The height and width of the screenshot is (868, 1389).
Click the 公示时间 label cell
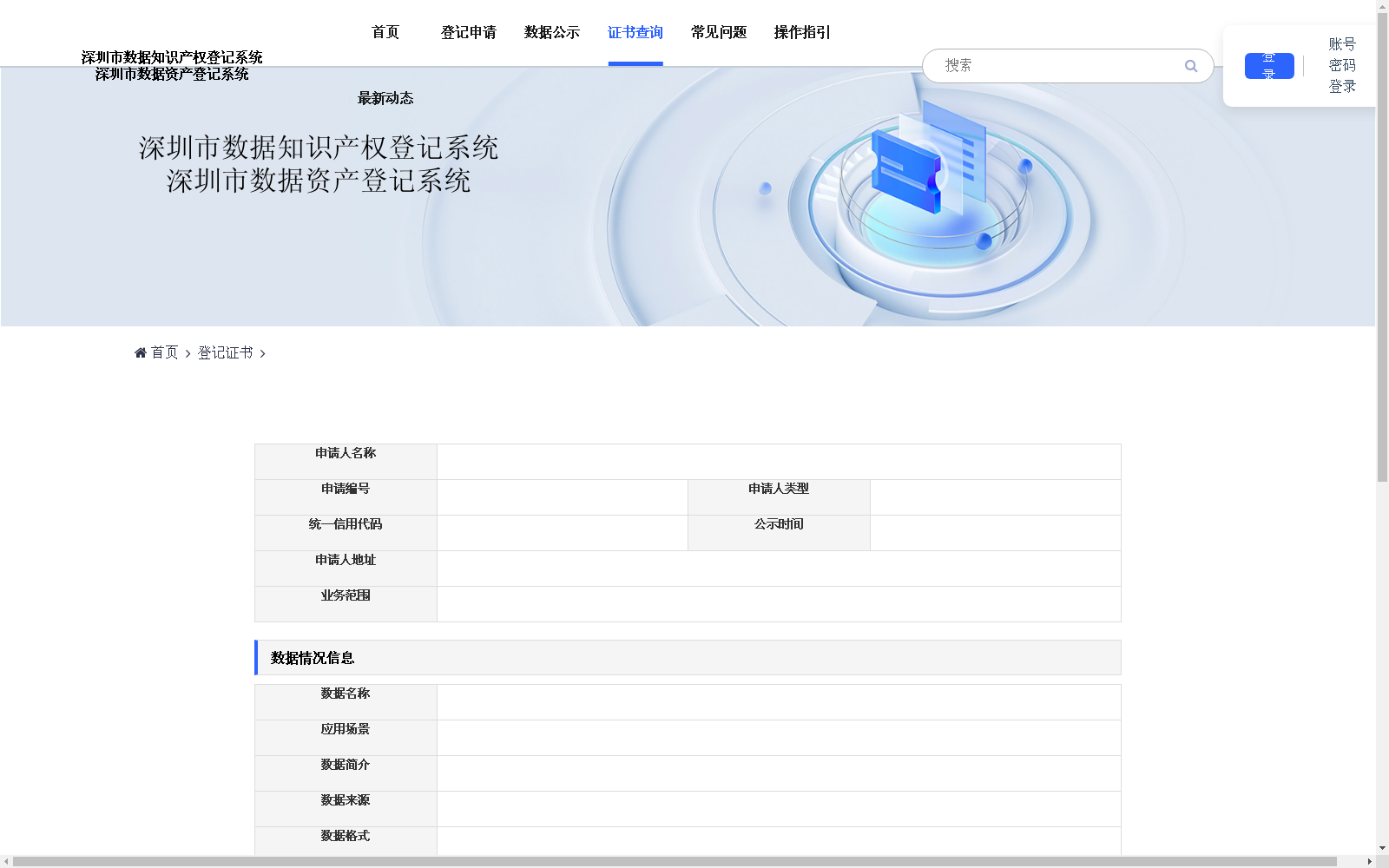coord(779,533)
